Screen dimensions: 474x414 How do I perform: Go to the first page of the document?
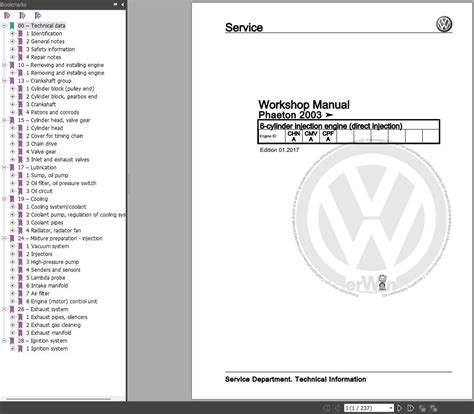pyautogui.click(x=327, y=408)
